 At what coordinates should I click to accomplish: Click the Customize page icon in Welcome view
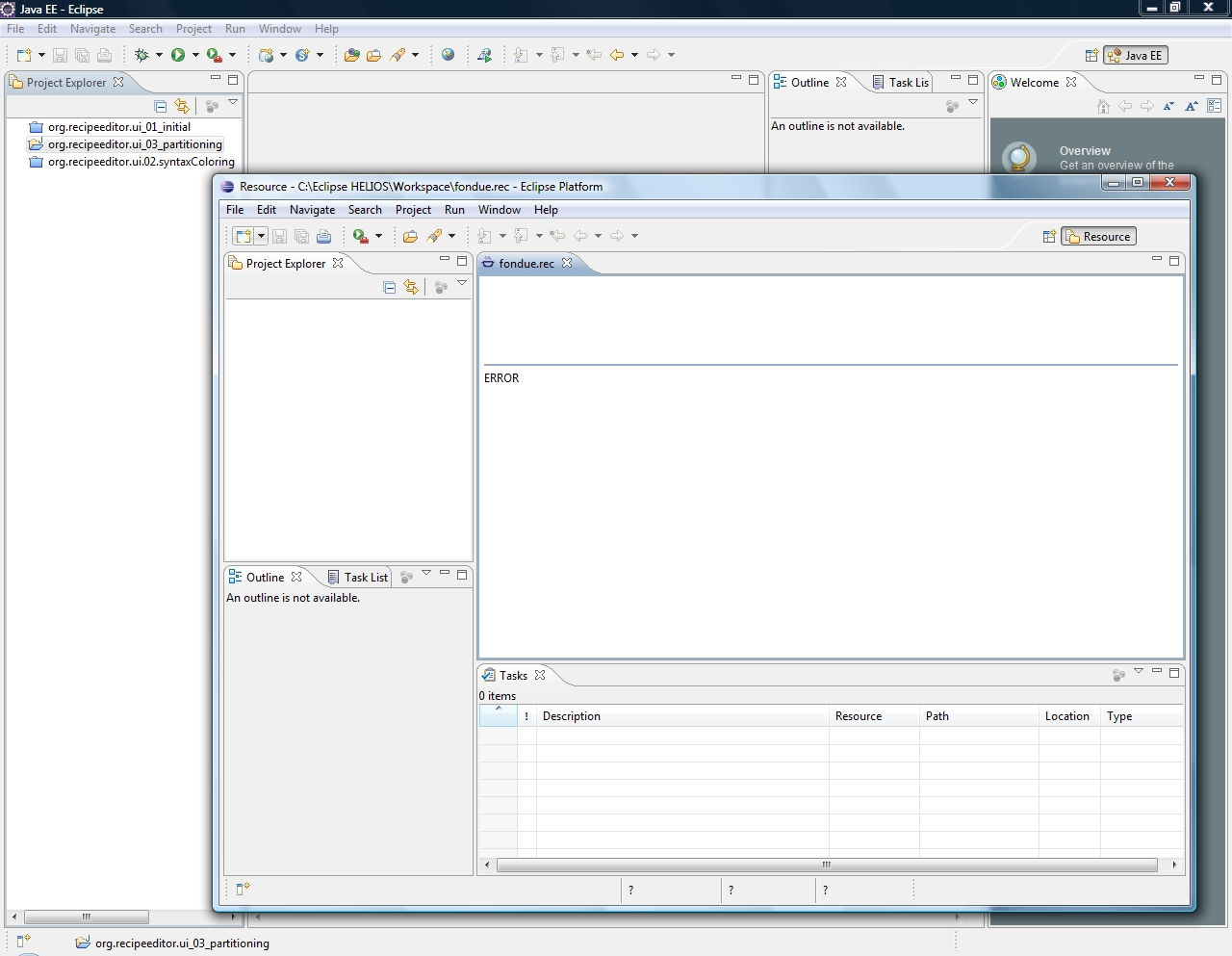(1215, 106)
